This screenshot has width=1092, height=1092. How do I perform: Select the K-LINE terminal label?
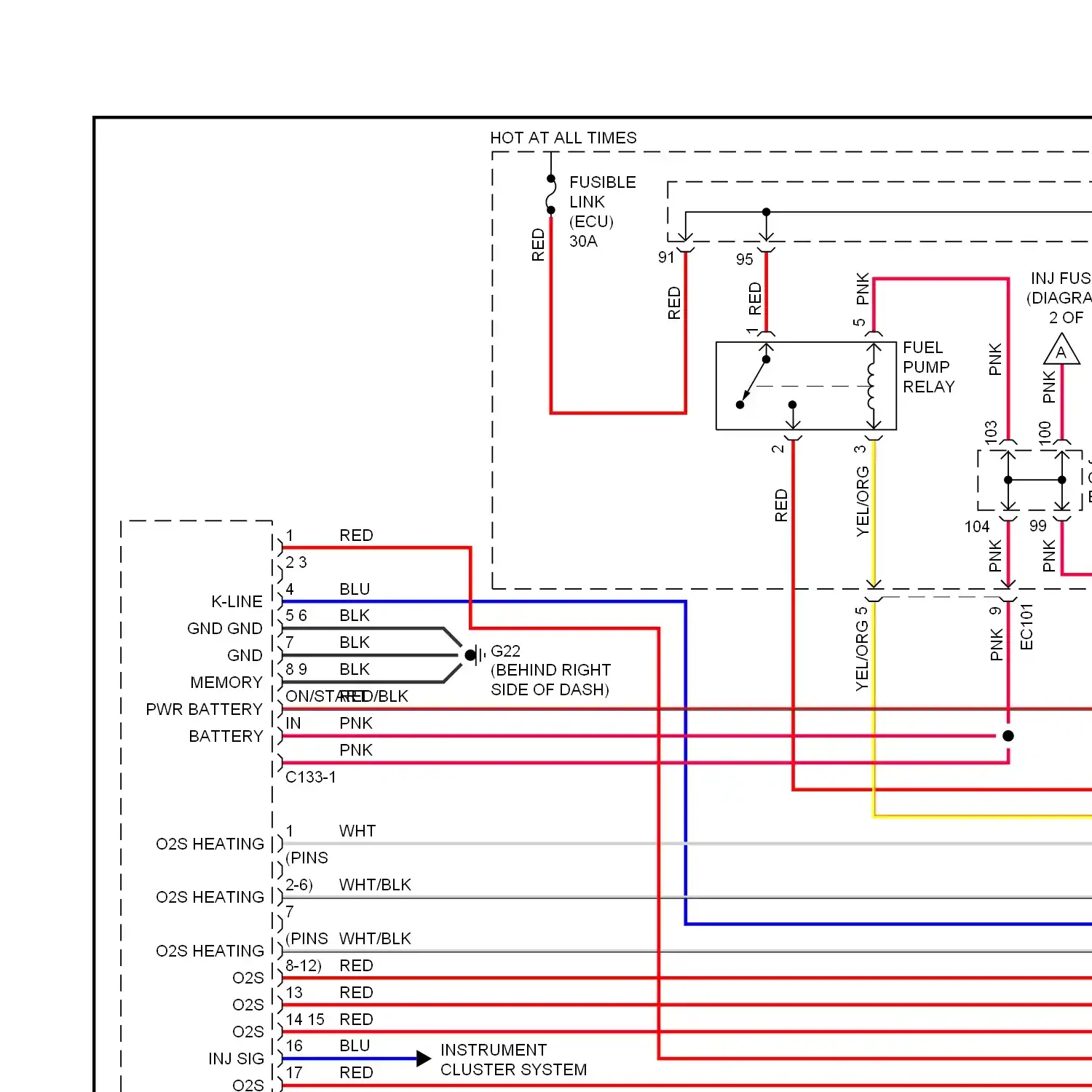[x=237, y=601]
